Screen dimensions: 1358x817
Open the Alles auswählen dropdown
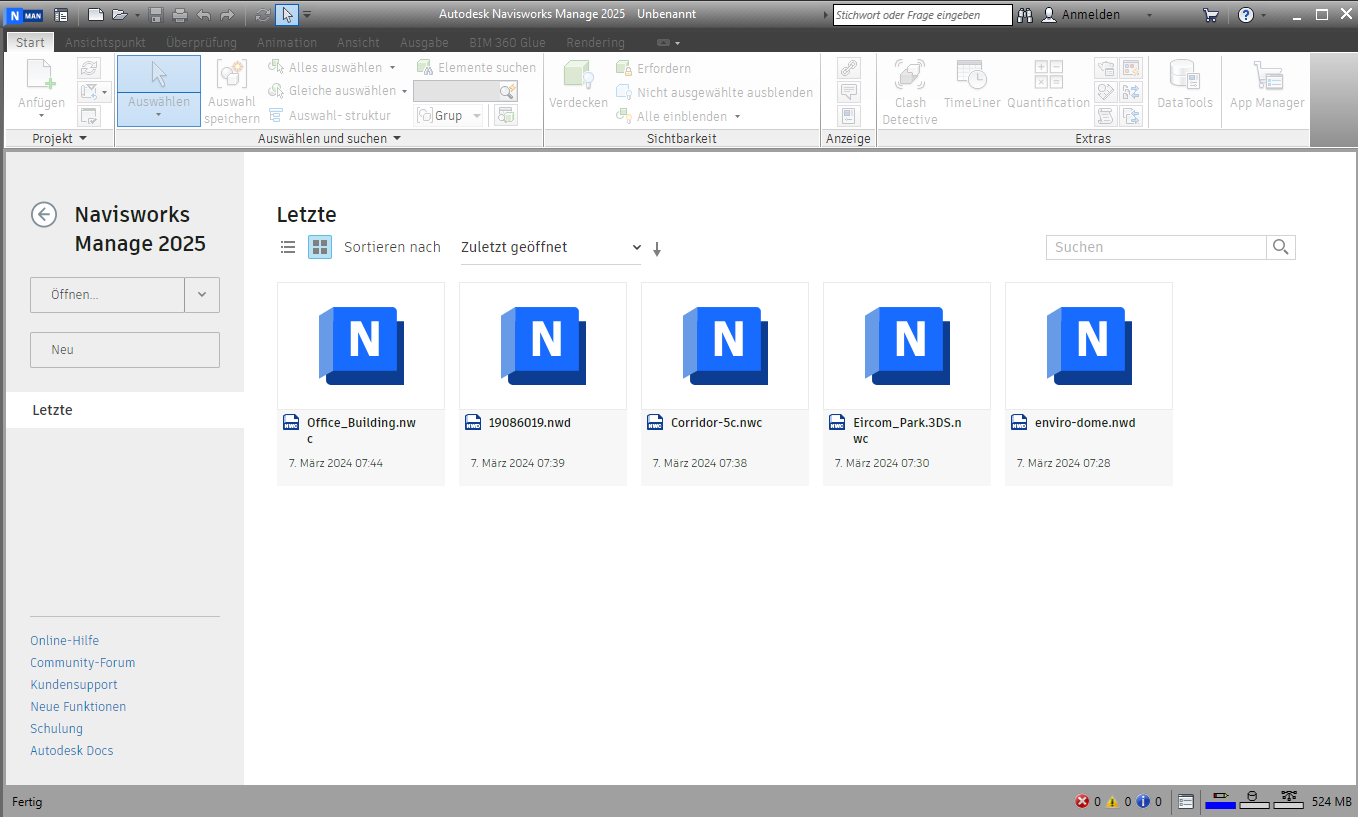click(392, 68)
